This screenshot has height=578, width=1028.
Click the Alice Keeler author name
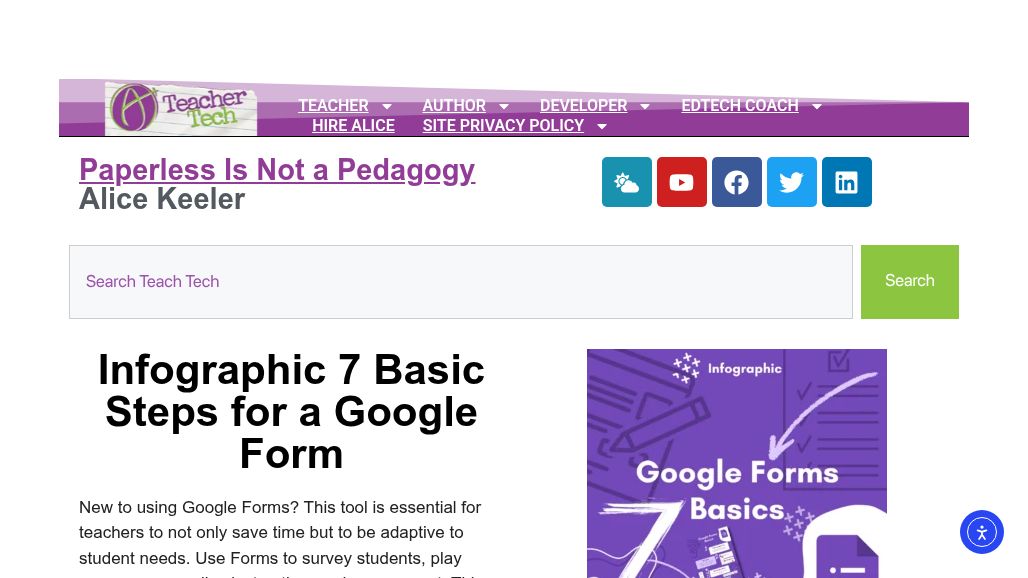click(x=162, y=199)
